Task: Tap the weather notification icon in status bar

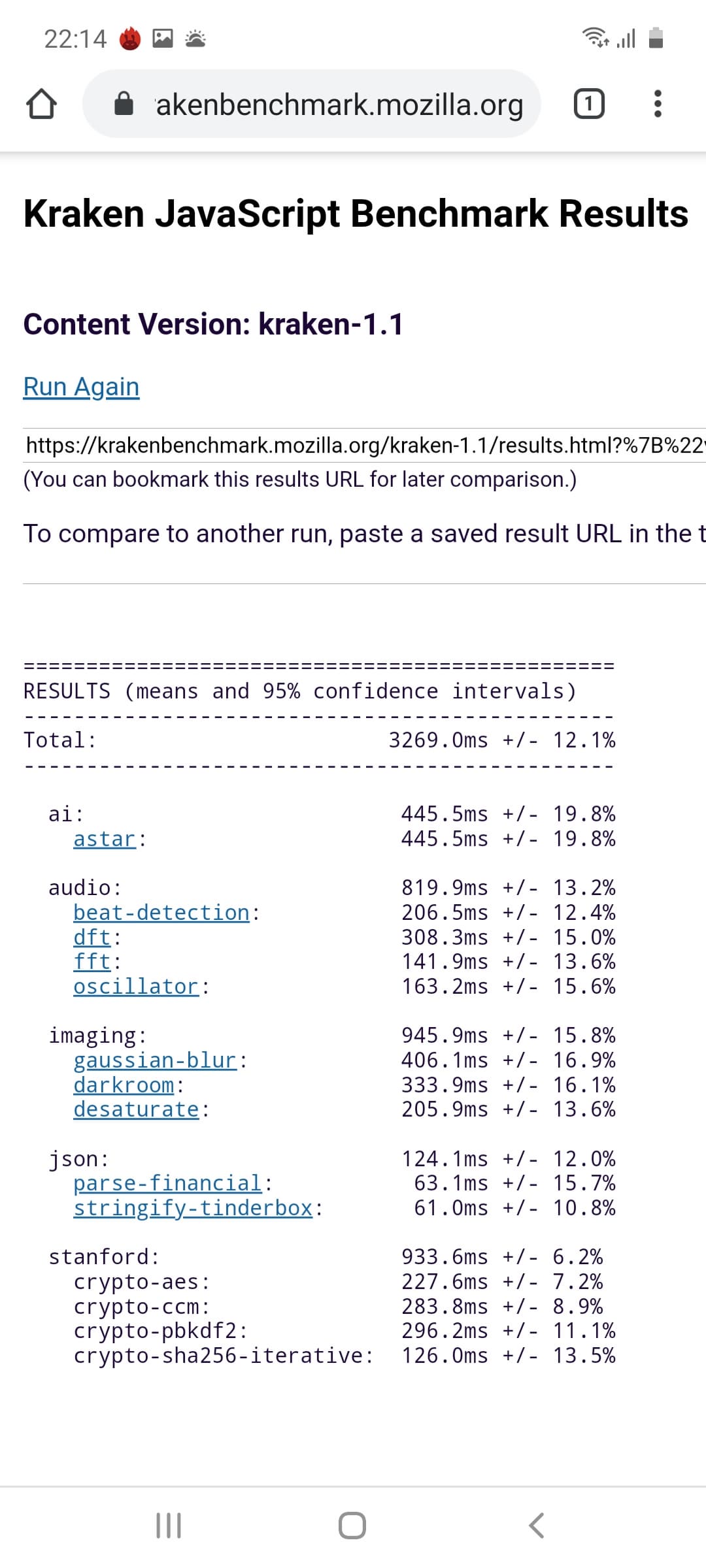Action: pyautogui.click(x=195, y=39)
